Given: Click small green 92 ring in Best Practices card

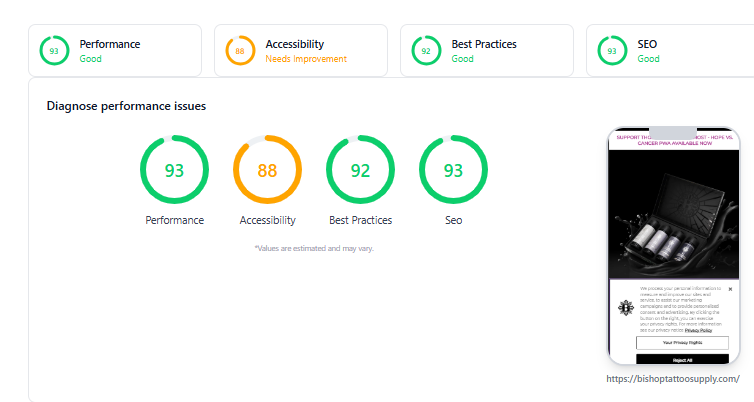Looking at the screenshot, I should click(x=426, y=50).
